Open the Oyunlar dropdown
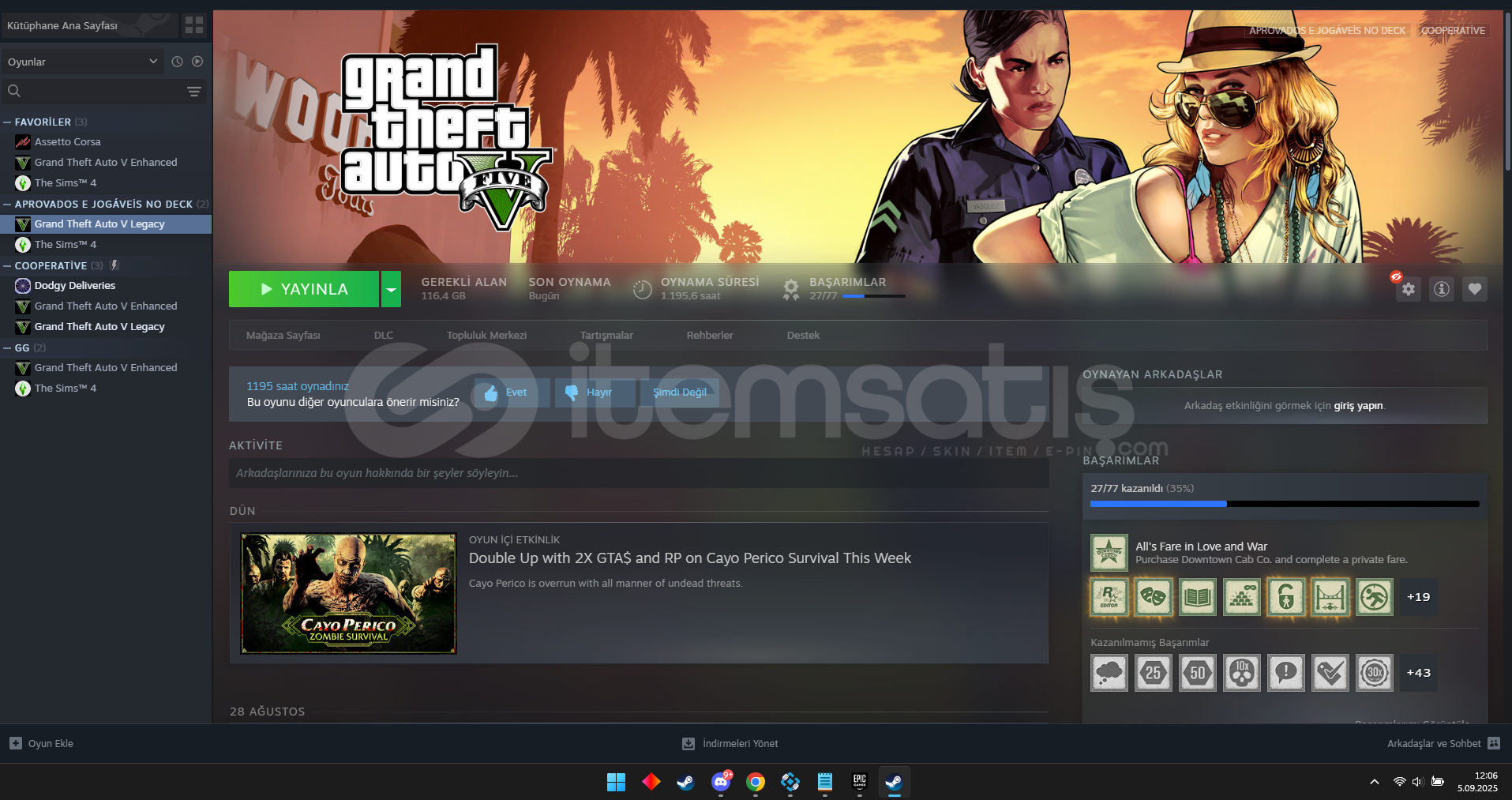Image resolution: width=1512 pixels, height=800 pixels. pyautogui.click(x=83, y=62)
